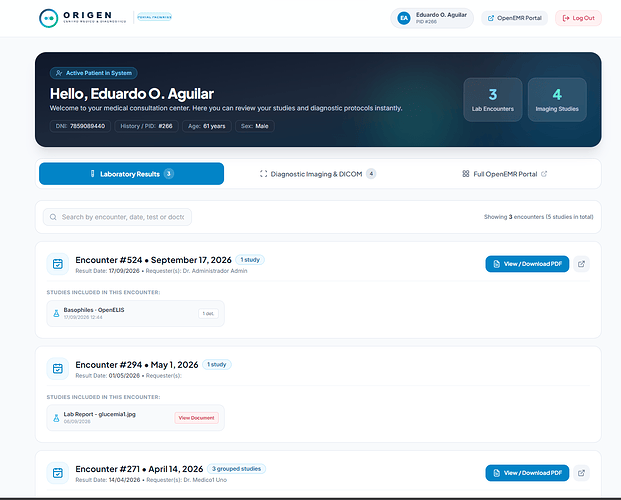This screenshot has height=500, width=621.
Task: Click View Document for glucemia1.jpg
Action: coord(196,418)
